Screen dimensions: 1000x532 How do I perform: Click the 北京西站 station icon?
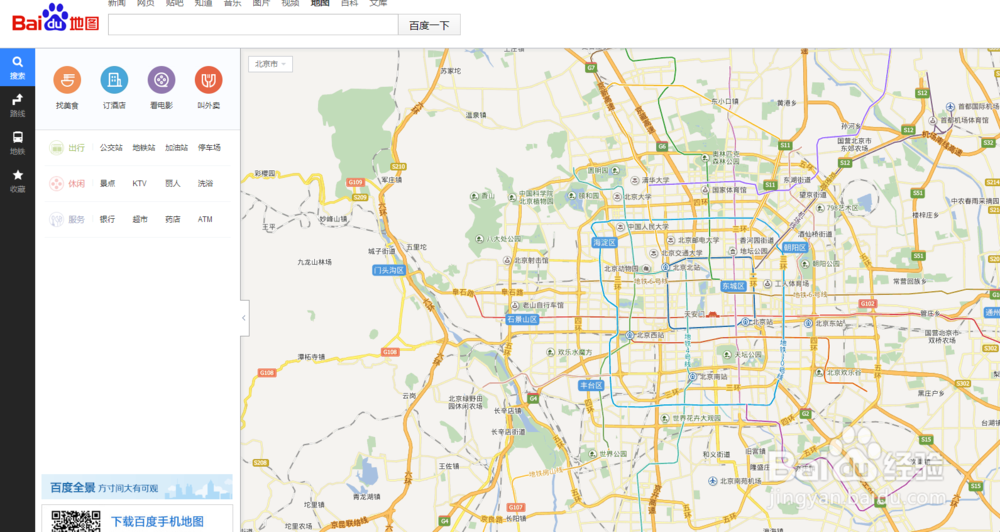point(629,335)
